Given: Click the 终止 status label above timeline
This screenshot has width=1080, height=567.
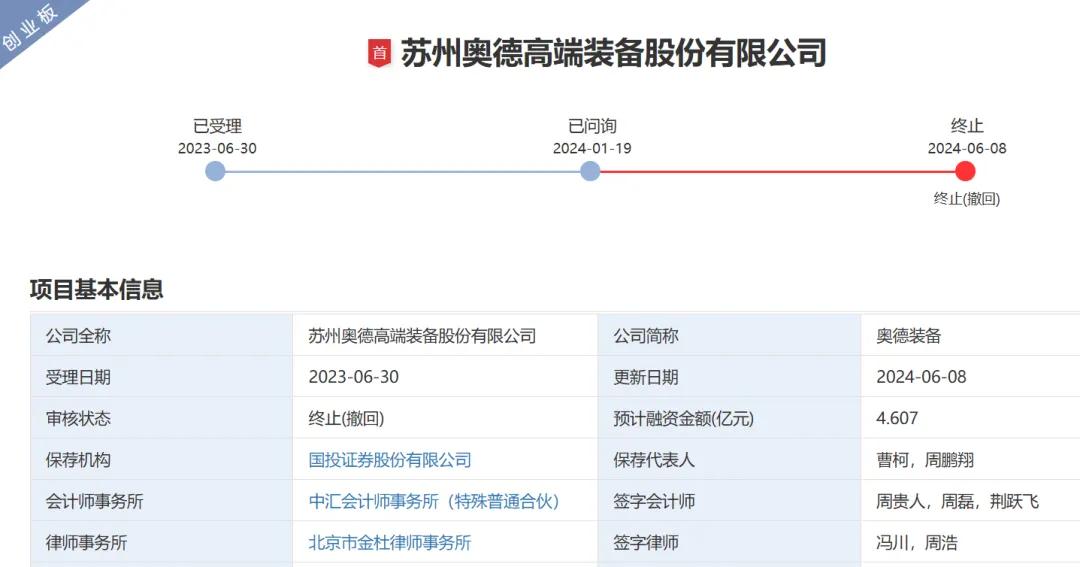Looking at the screenshot, I should pos(967,126).
